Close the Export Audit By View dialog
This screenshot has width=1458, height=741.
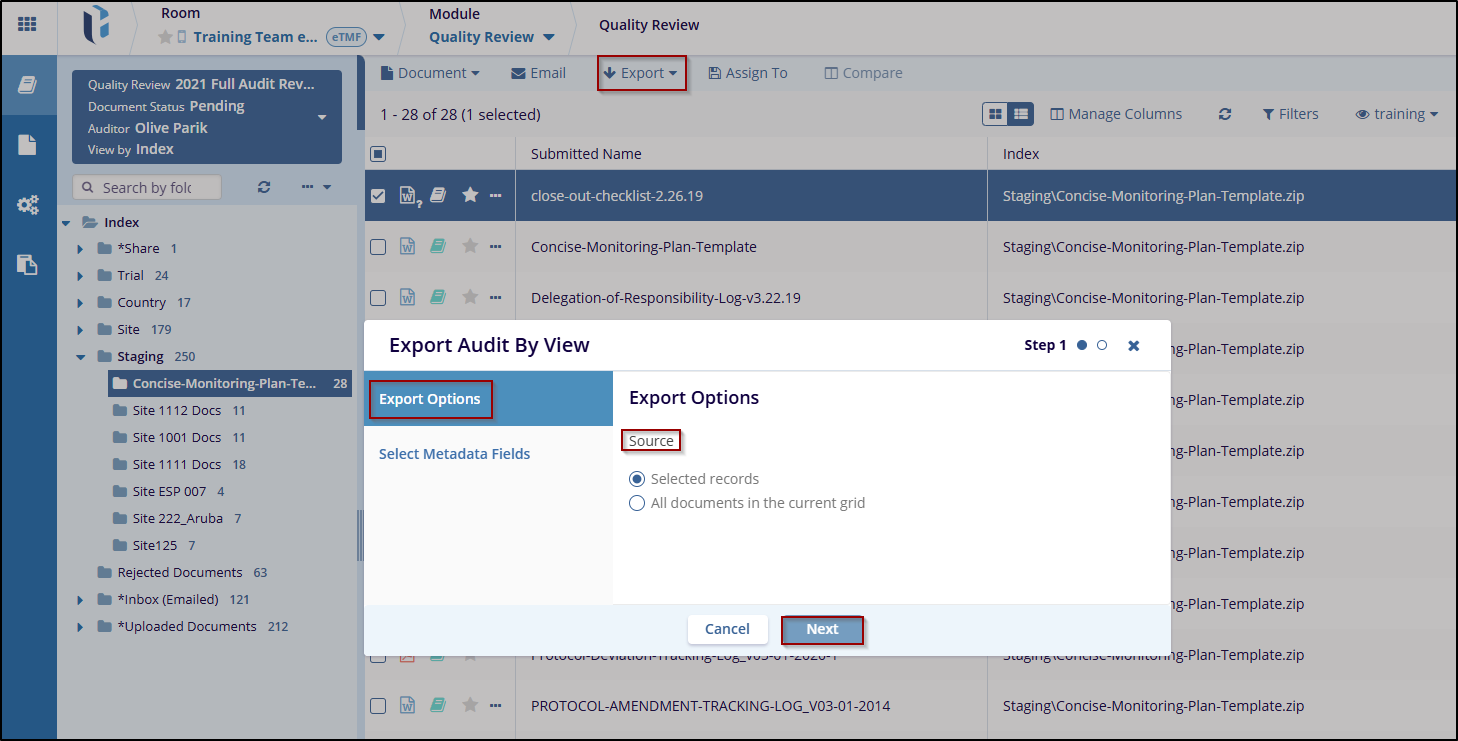click(x=1133, y=345)
